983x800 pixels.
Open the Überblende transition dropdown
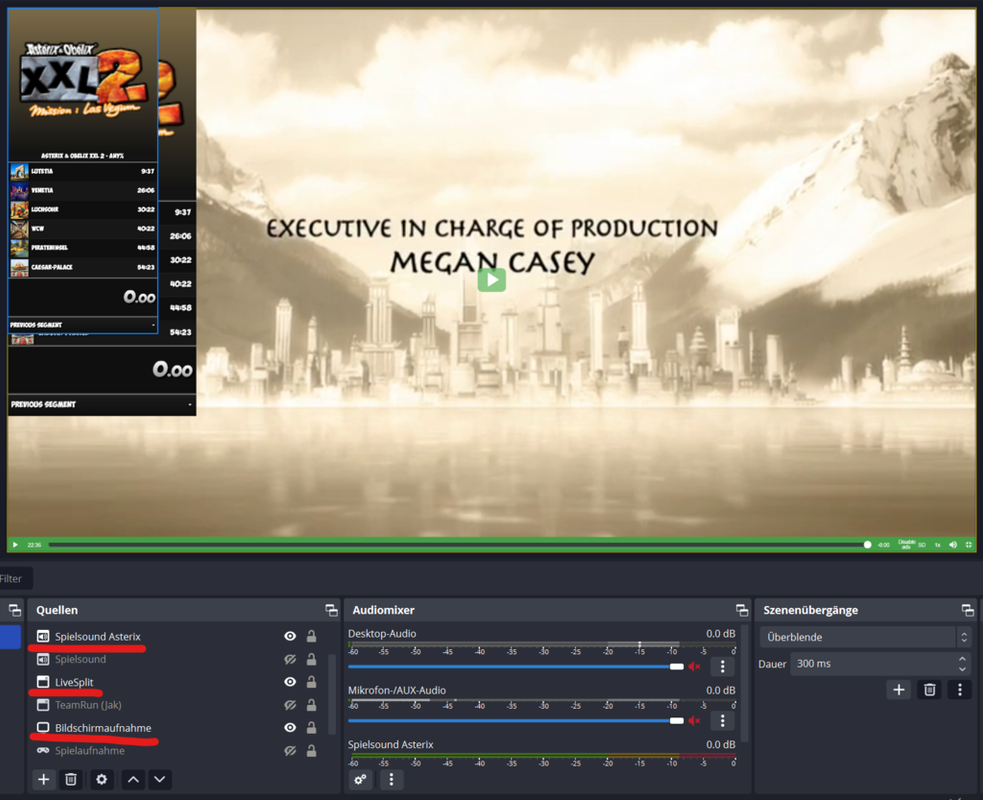pyautogui.click(x=865, y=637)
